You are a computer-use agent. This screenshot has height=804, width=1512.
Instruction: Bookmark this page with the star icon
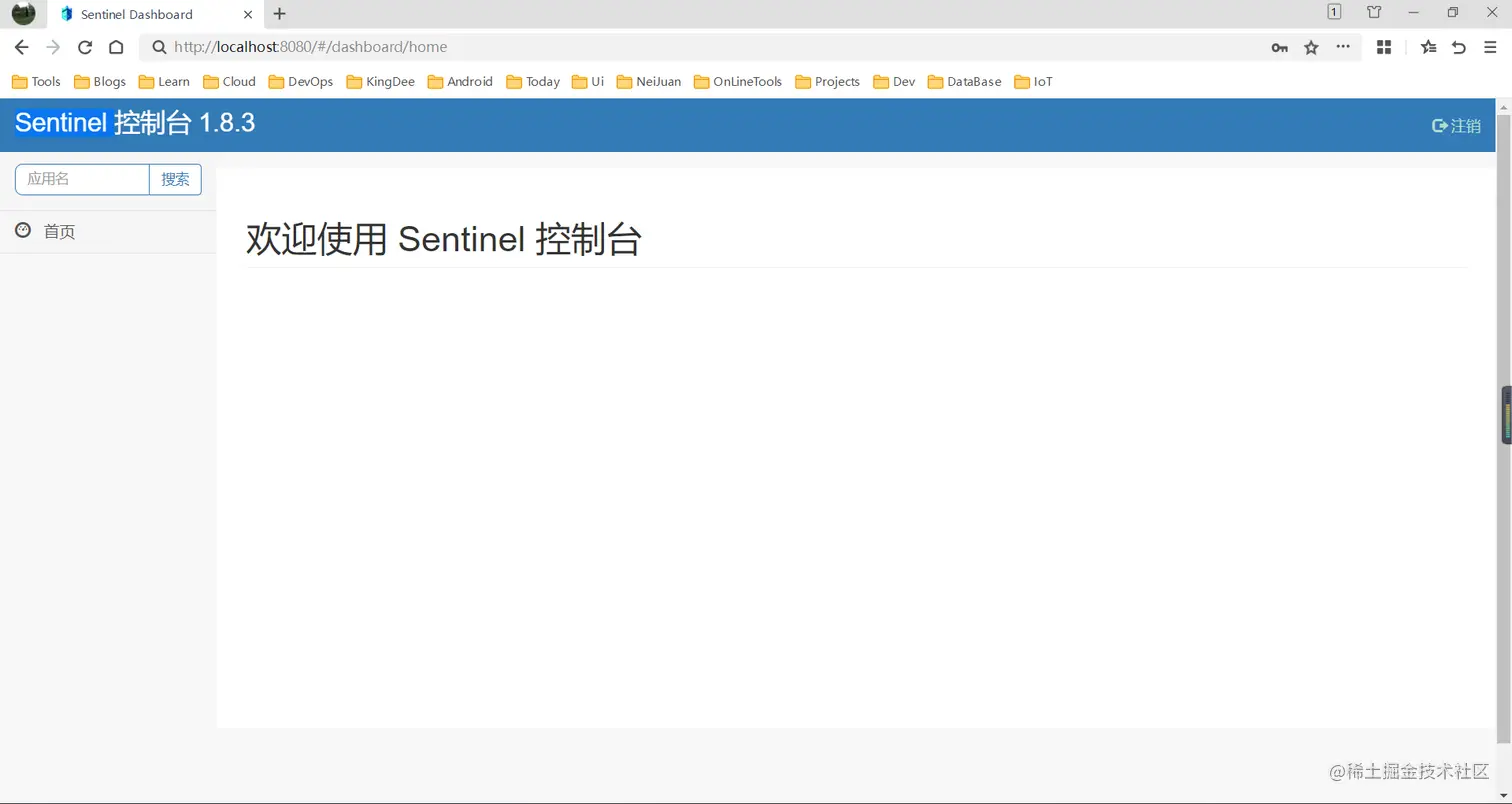click(x=1311, y=47)
